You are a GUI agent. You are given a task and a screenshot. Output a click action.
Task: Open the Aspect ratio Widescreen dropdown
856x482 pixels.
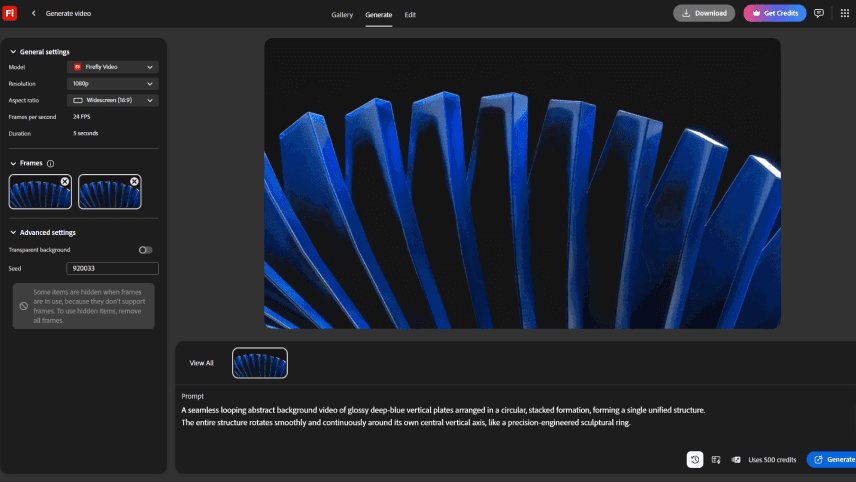pyautogui.click(x=112, y=100)
